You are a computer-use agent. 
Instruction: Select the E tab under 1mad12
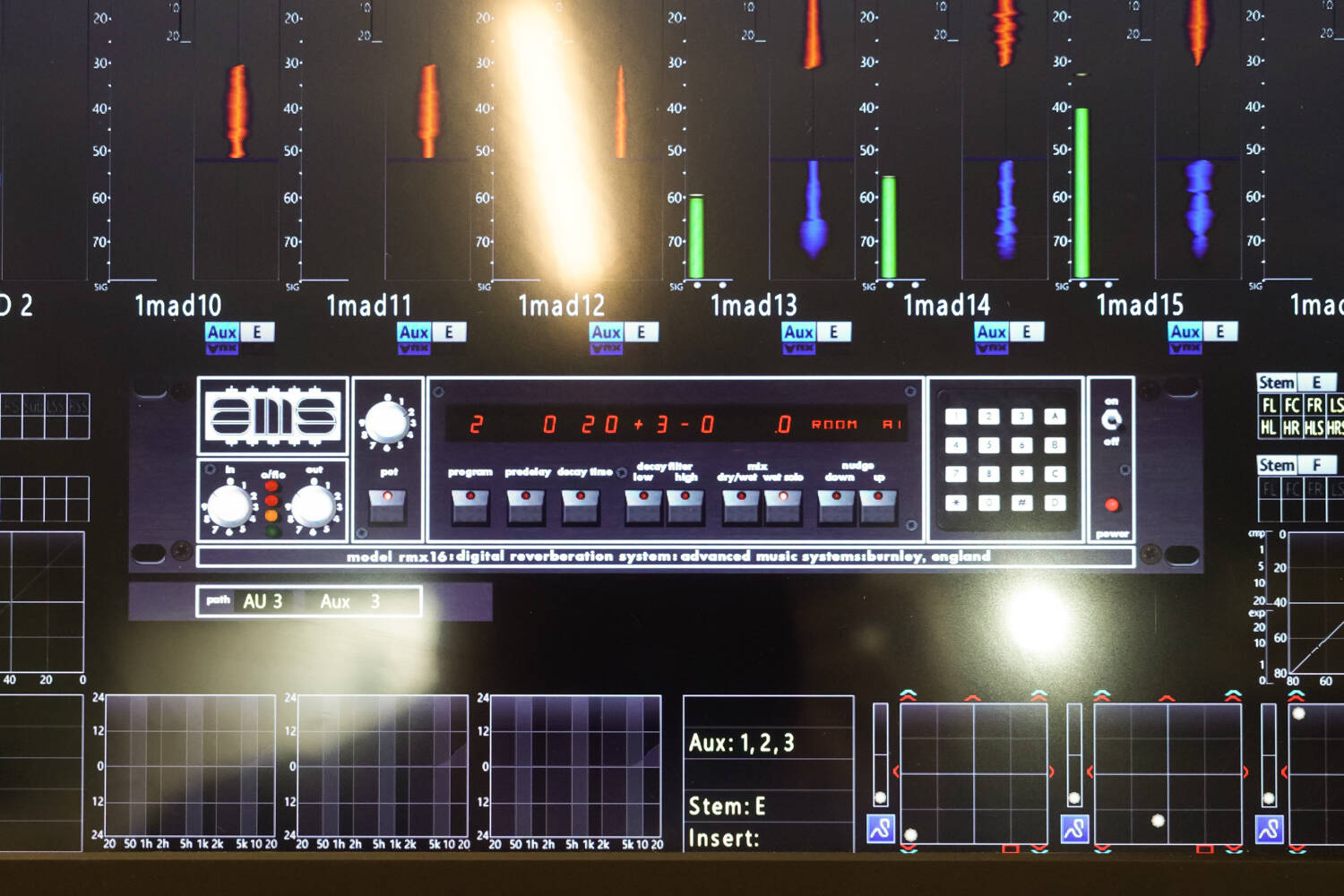(642, 332)
